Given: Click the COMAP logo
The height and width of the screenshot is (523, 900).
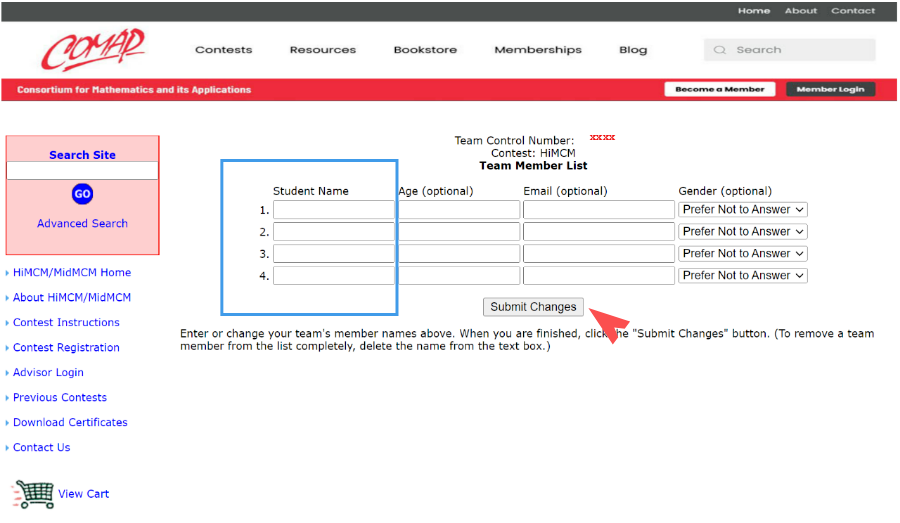Looking at the screenshot, I should click(x=93, y=49).
